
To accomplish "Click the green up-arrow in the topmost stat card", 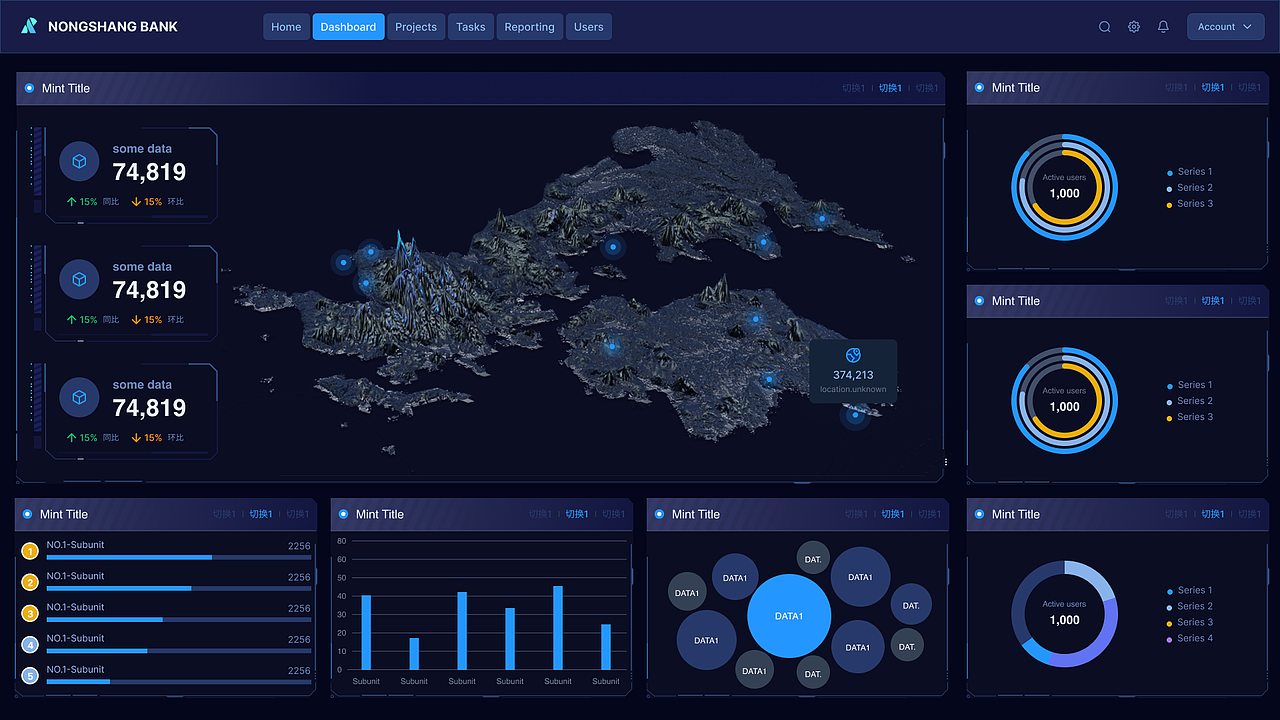I will (x=72, y=202).
